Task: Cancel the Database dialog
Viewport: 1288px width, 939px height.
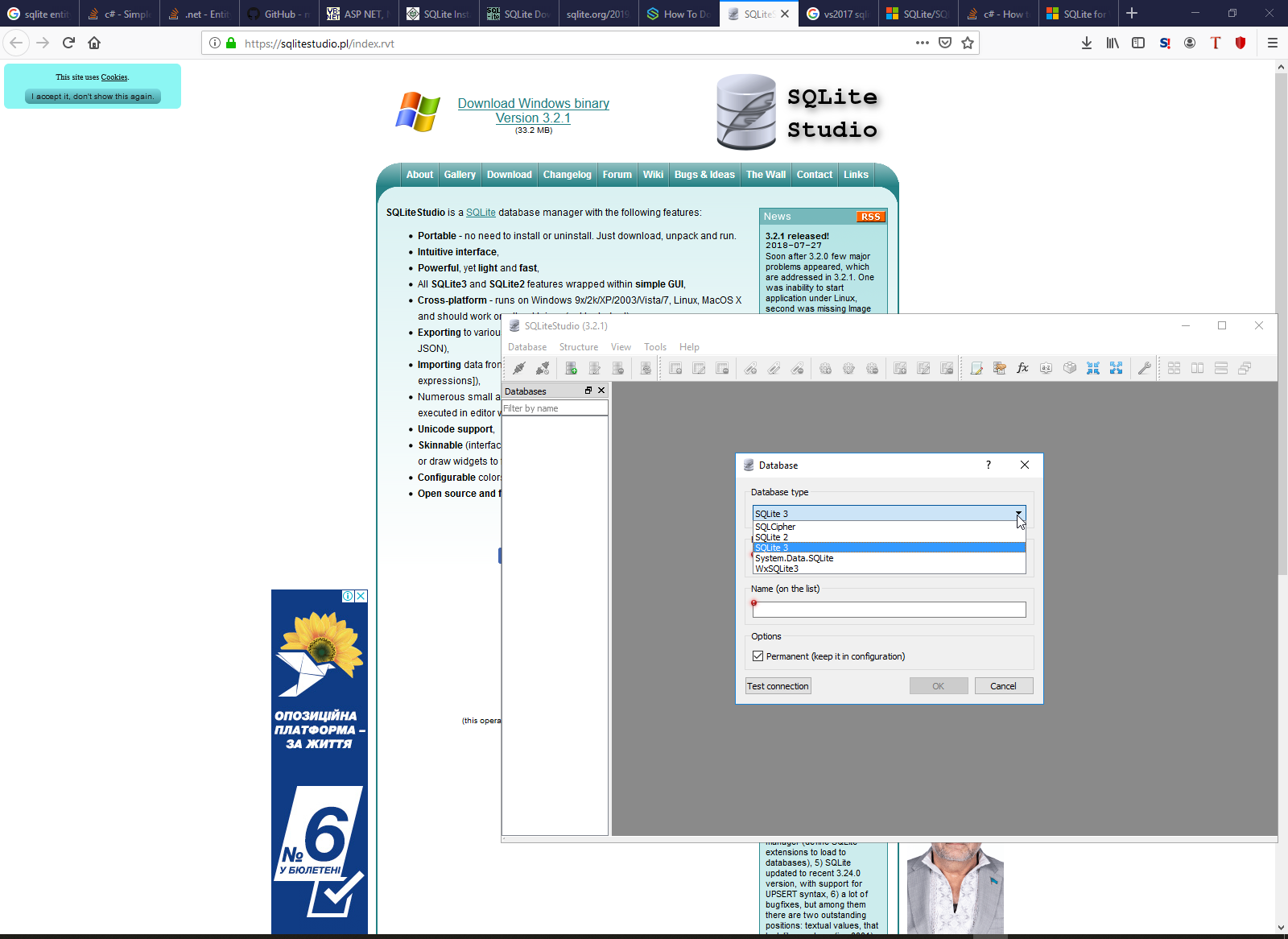Action: click(x=1003, y=686)
